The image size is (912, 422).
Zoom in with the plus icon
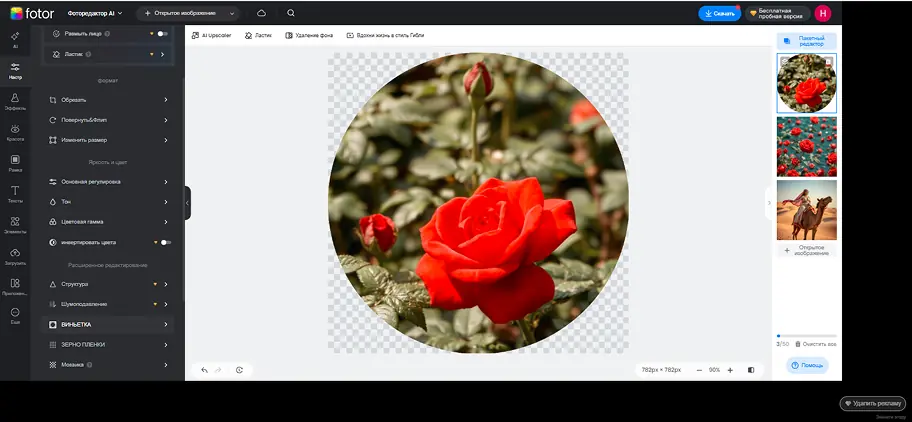tap(730, 370)
